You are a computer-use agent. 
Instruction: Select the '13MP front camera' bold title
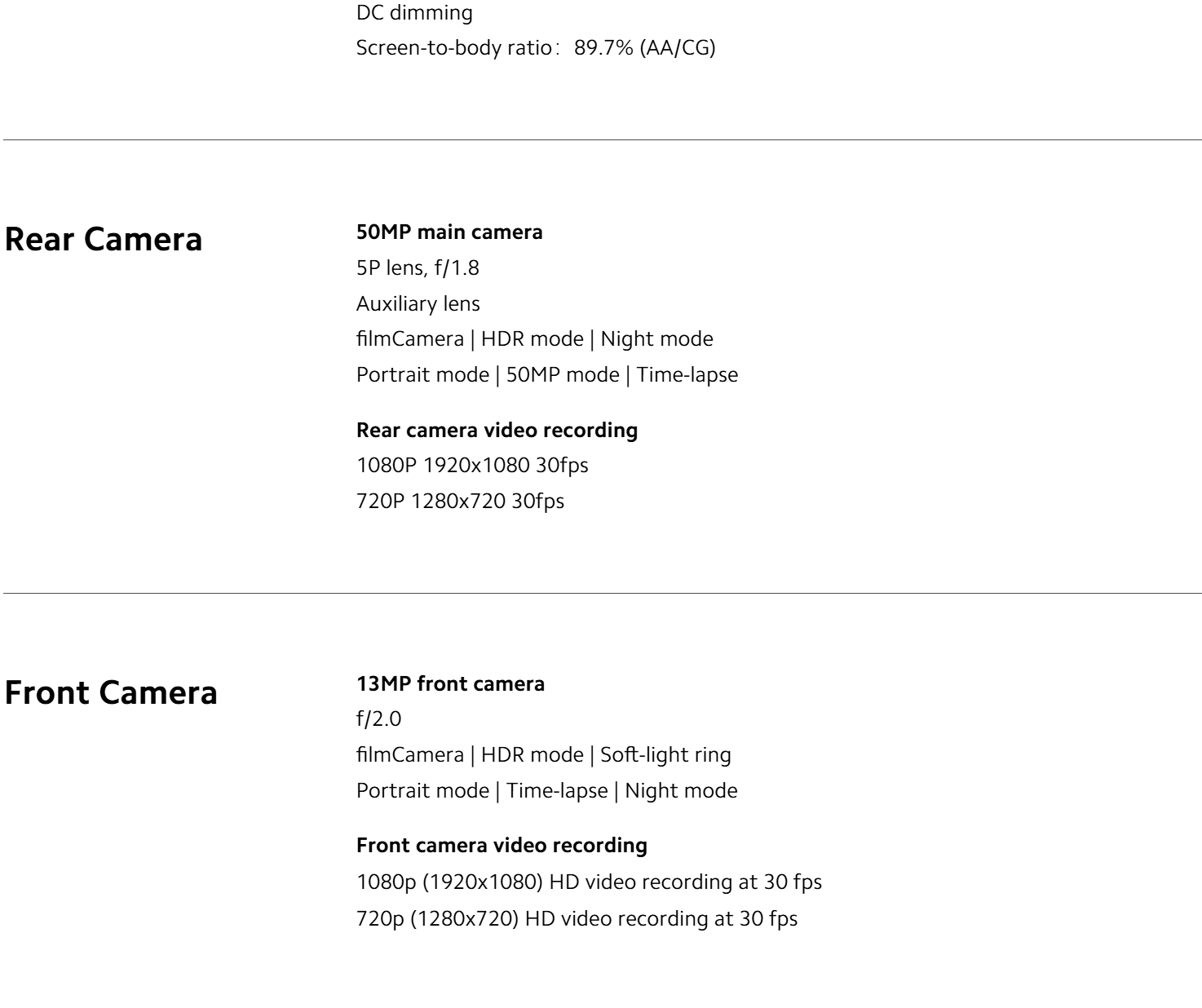[450, 684]
